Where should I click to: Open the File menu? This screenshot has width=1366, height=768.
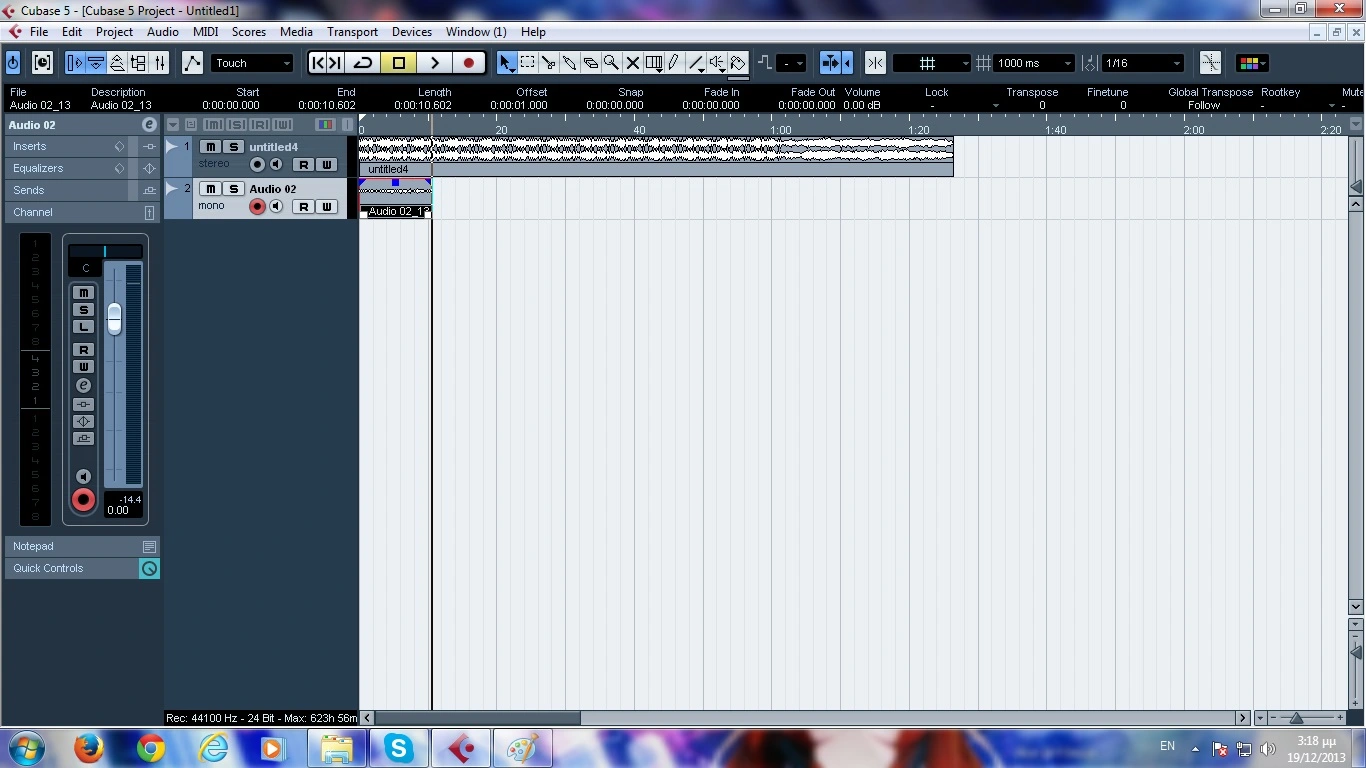(x=39, y=32)
